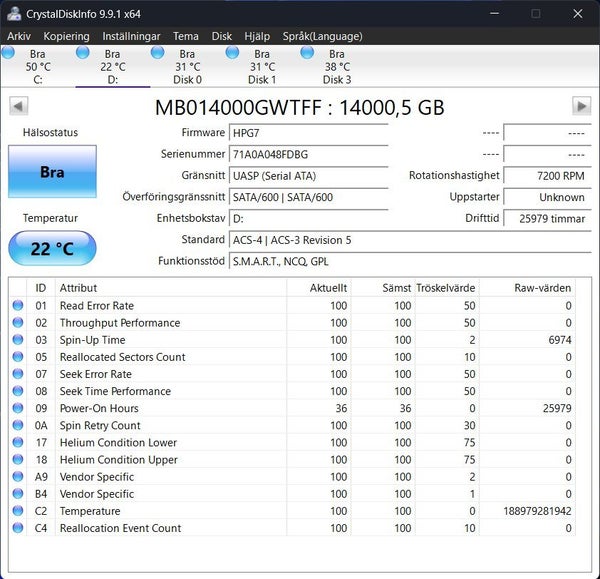Open the Språk(Language) menu
The image size is (600, 579).
point(322,36)
